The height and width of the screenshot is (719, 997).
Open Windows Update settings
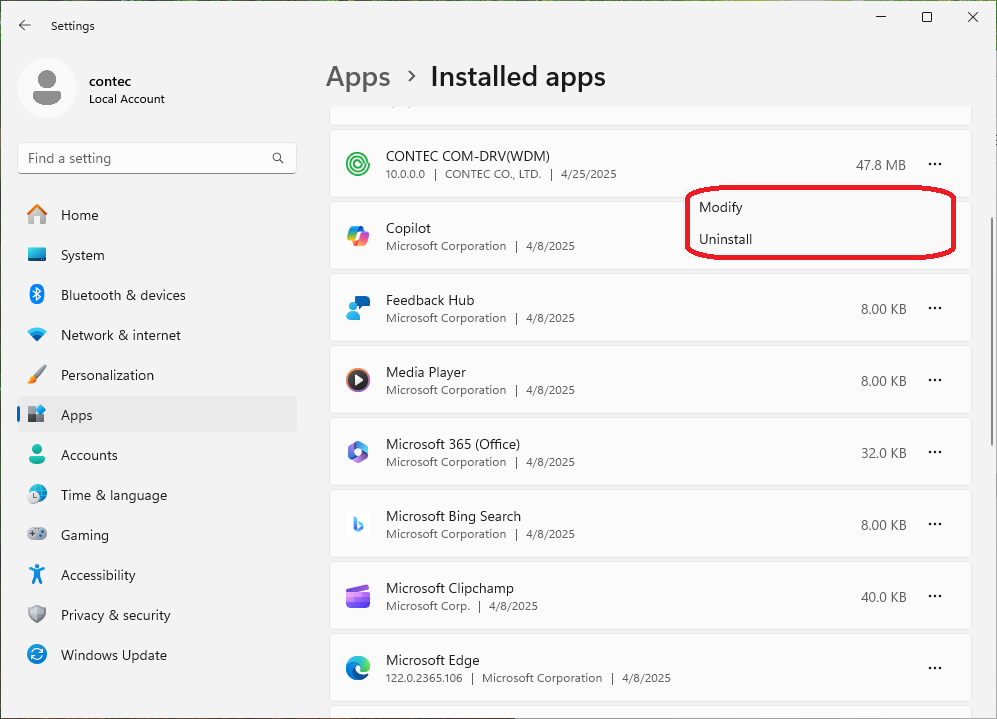tap(157, 655)
